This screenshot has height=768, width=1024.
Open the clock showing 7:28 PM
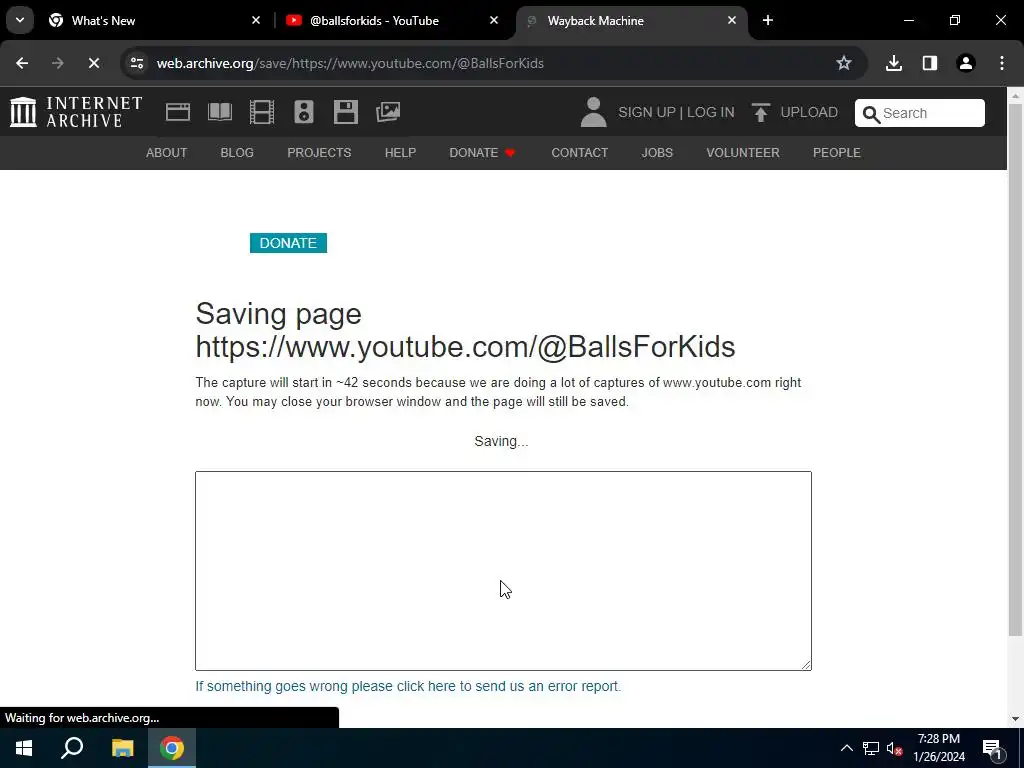(938, 748)
